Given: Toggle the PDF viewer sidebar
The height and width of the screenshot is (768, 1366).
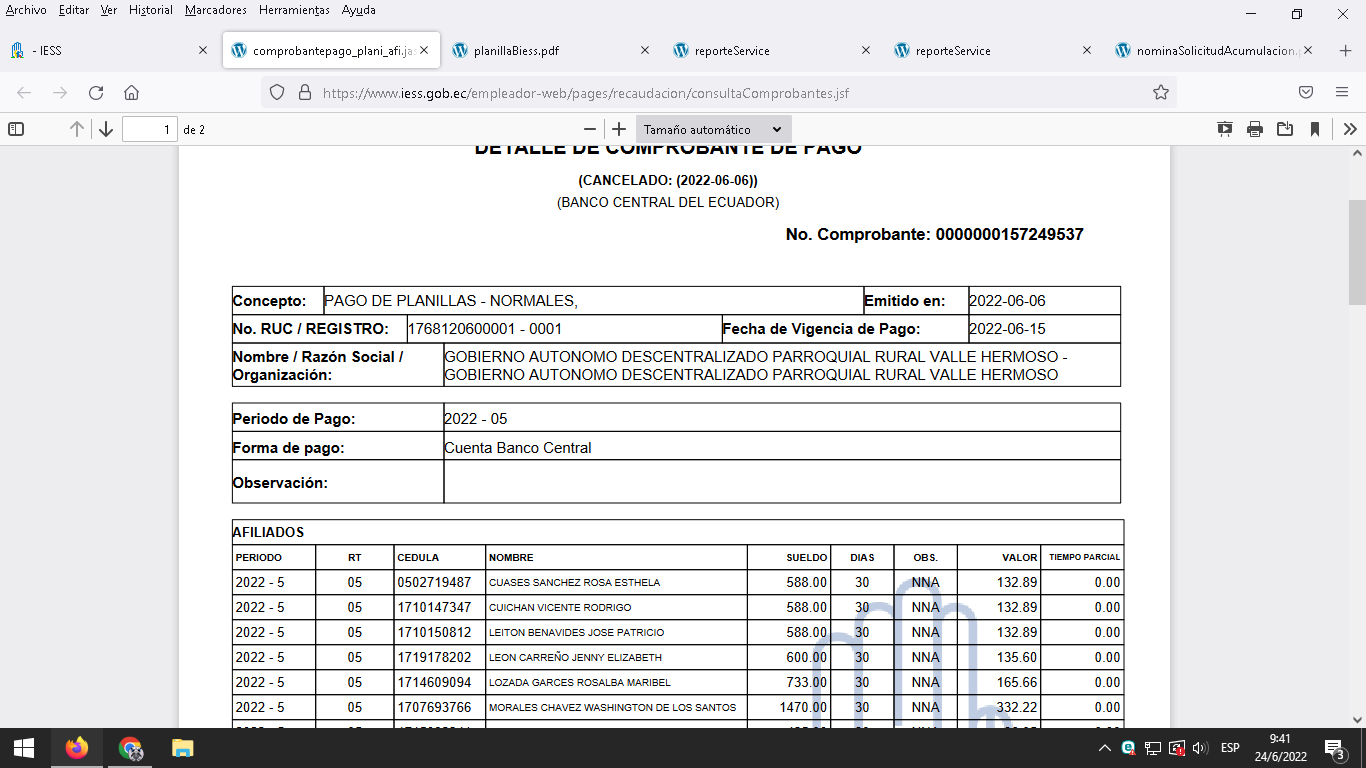Looking at the screenshot, I should click(16, 129).
